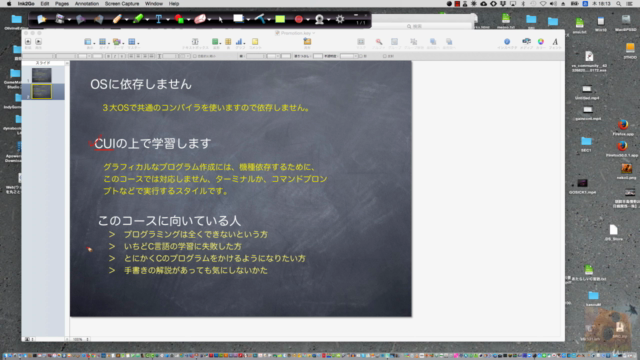The image size is (640, 360).
Task: Click the next page icon in Ink2Go
Action: [98, 19]
